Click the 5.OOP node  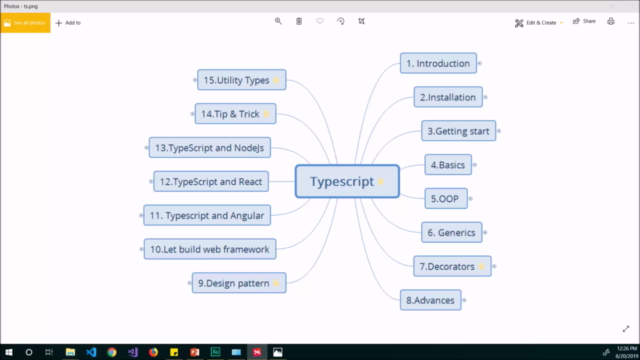point(446,199)
